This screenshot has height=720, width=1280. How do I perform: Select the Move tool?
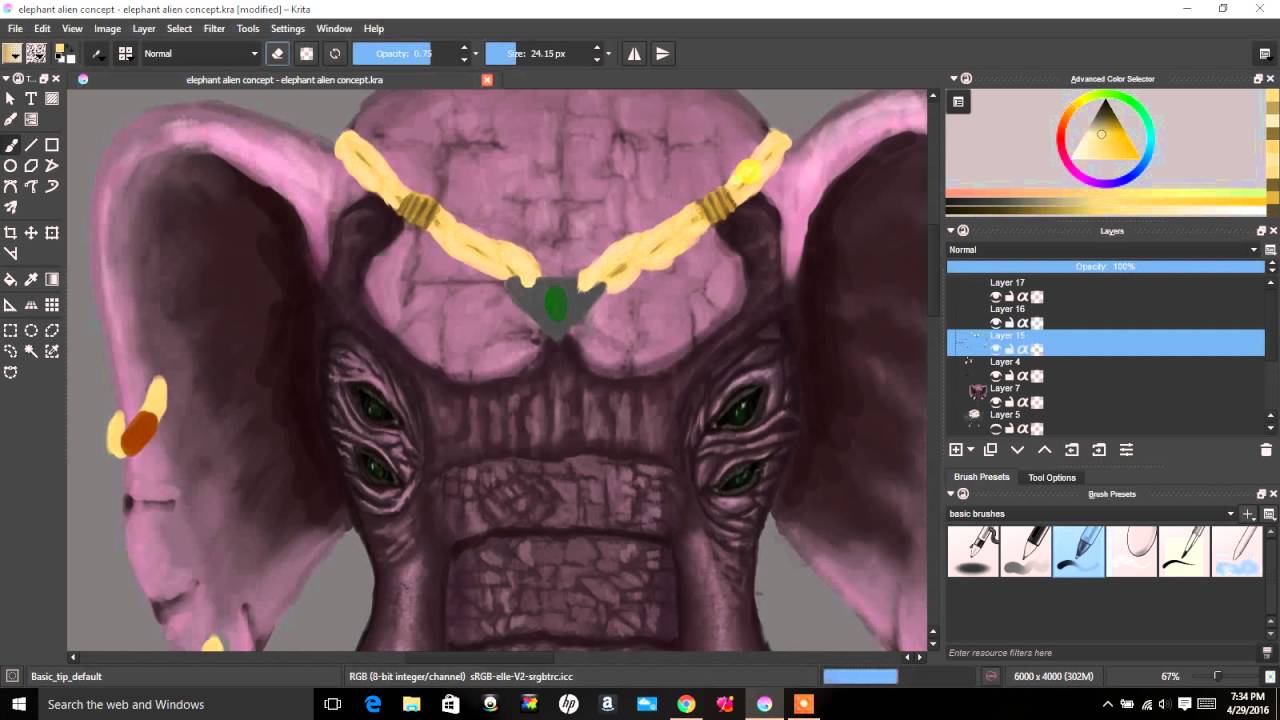31,233
